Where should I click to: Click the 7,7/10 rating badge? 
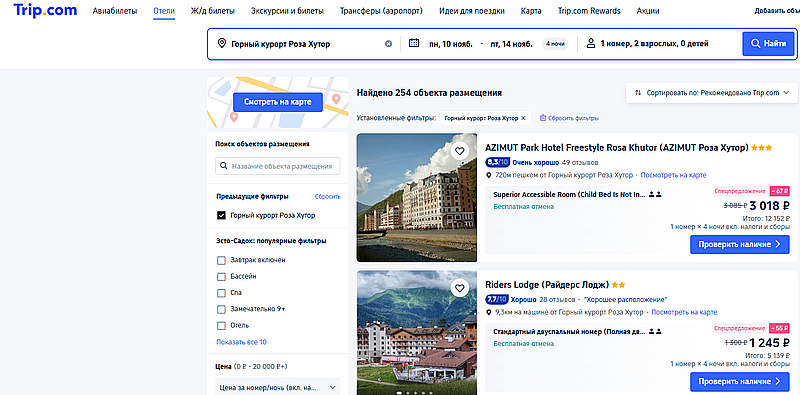click(497, 300)
